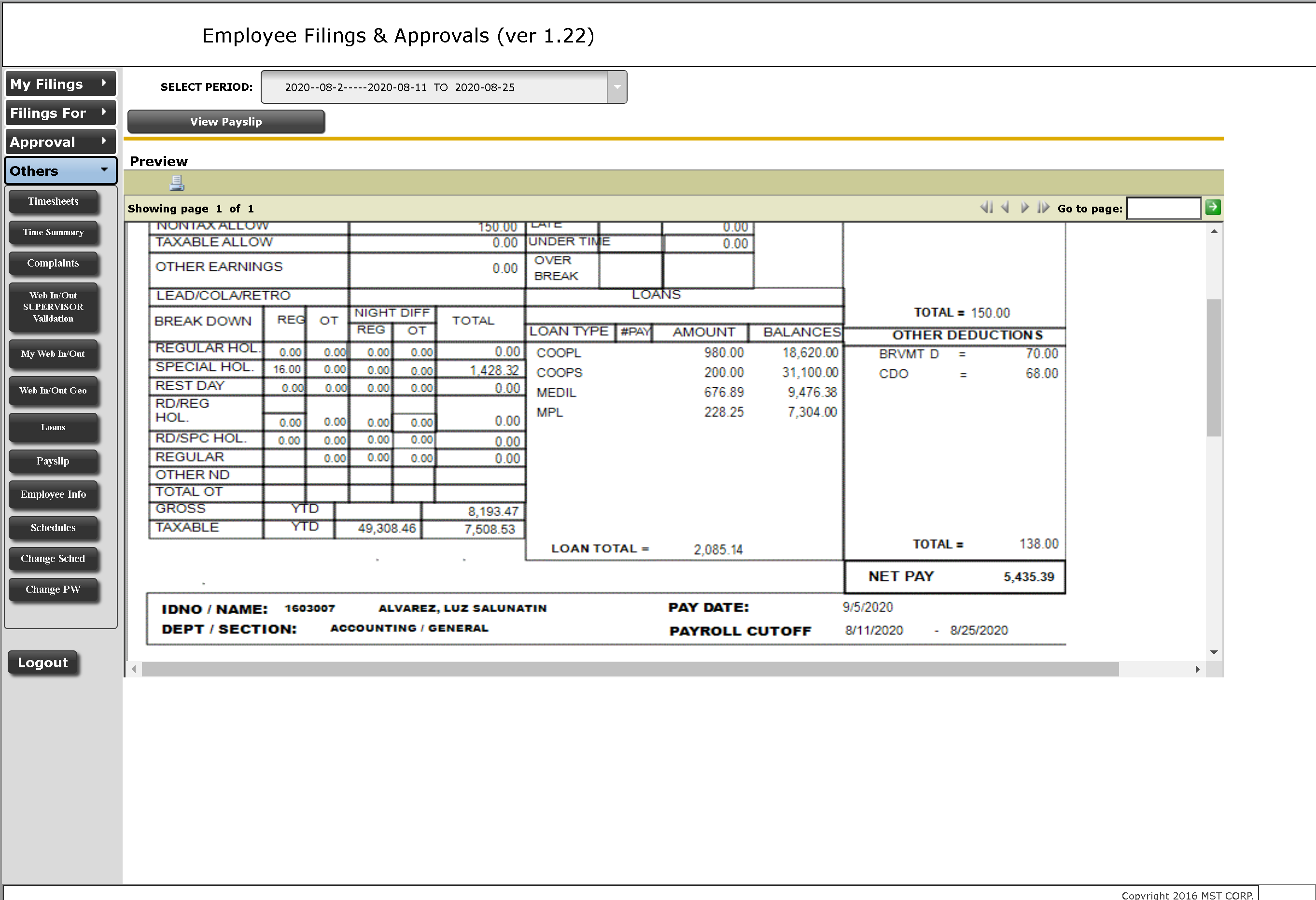Click the CDO deduction entry

click(x=968, y=374)
